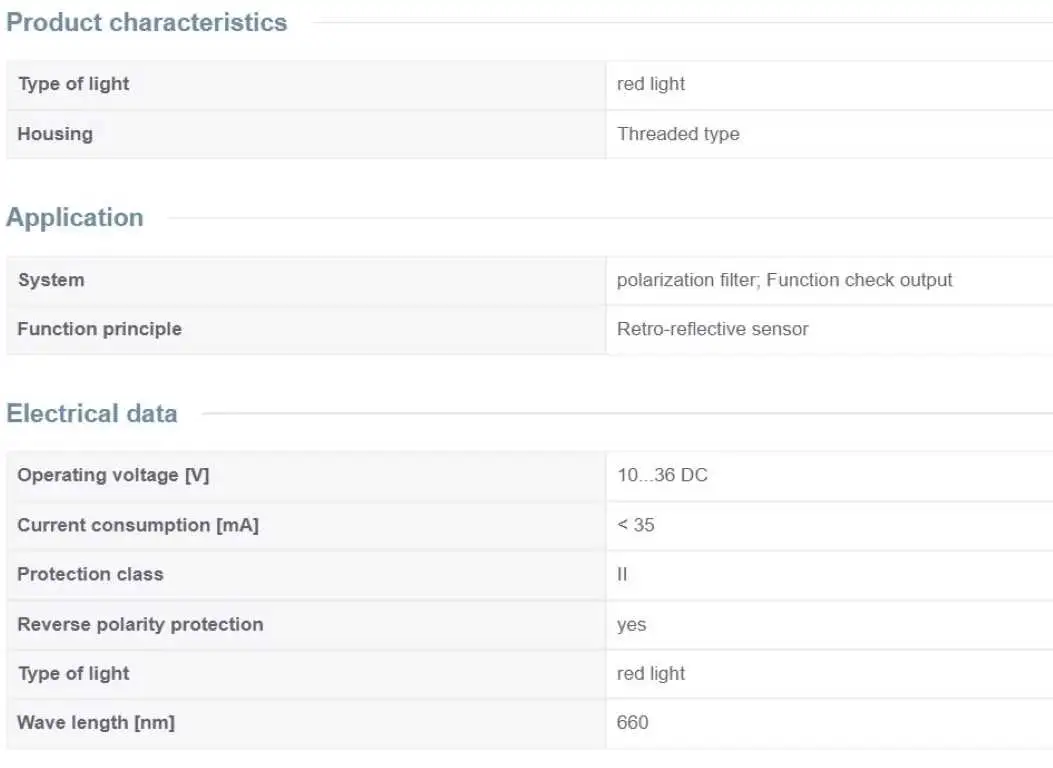The width and height of the screenshot is (1053, 768).
Task: Click the Retro-reflective sensor value
Action: [713, 329]
